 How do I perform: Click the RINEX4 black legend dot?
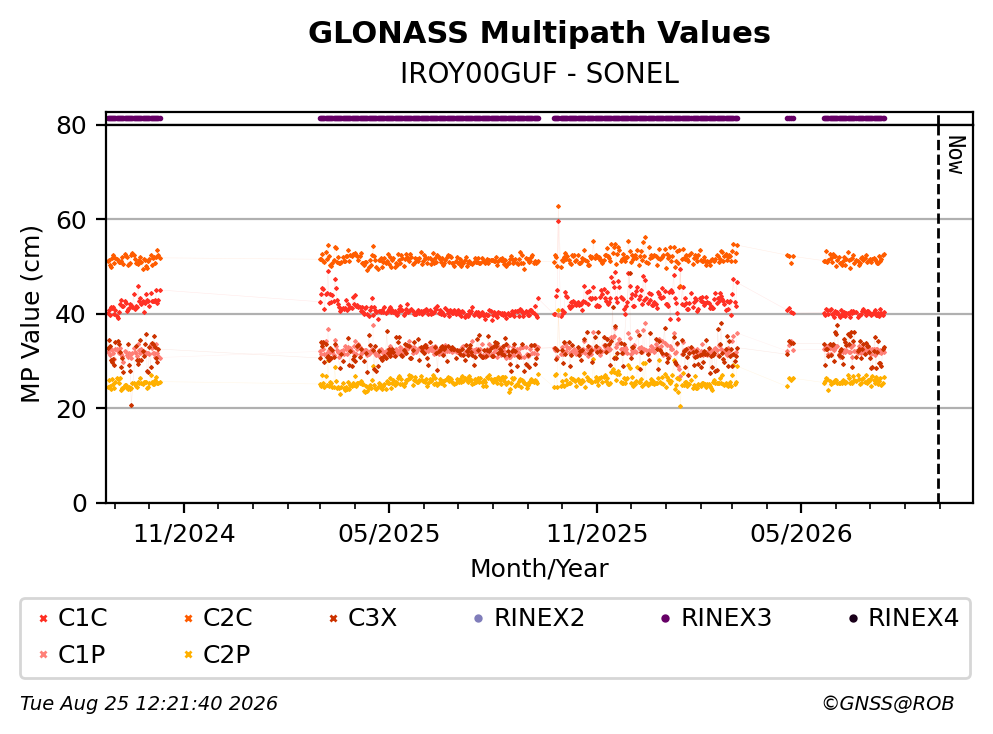853,619
